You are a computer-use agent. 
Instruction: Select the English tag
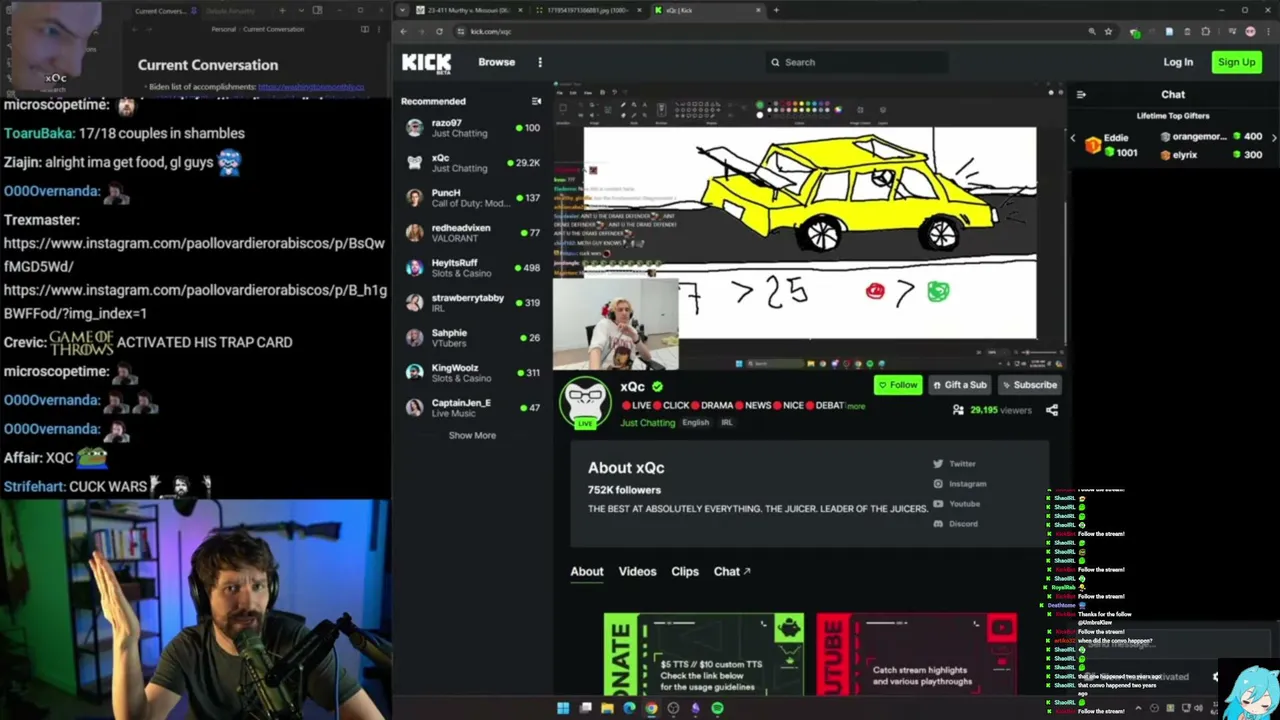[695, 423]
